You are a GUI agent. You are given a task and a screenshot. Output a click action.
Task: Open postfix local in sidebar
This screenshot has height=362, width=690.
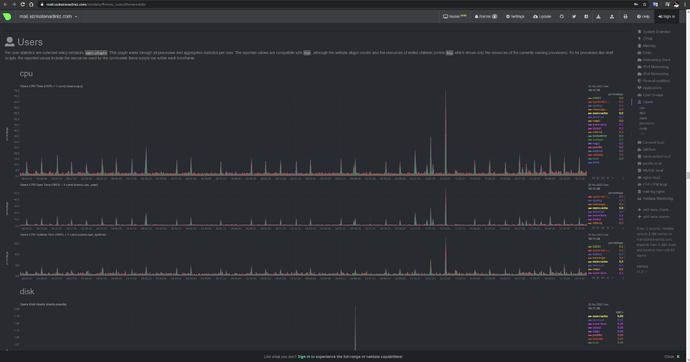650,164
